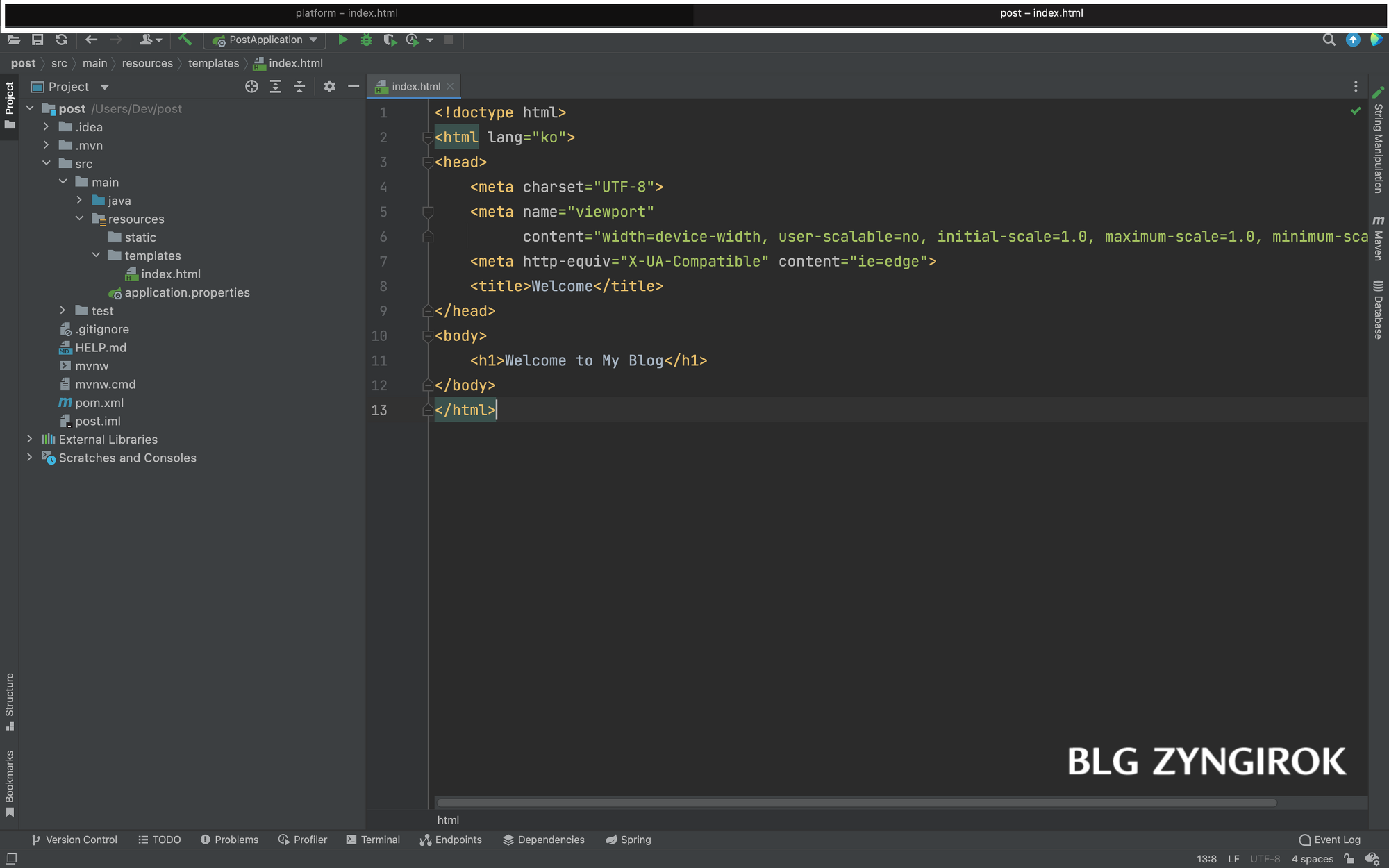This screenshot has height=868, width=1389.
Task: Collapse the templates folder node
Action: pos(96,256)
